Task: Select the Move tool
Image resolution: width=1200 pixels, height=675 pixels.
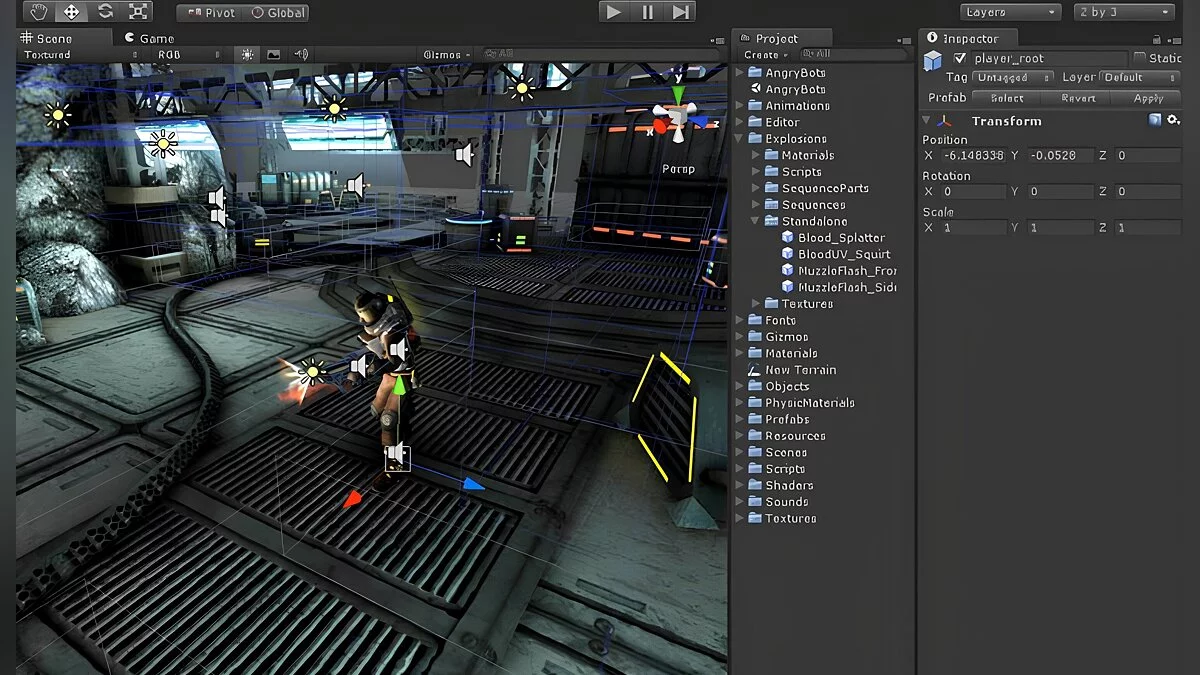Action: (72, 12)
